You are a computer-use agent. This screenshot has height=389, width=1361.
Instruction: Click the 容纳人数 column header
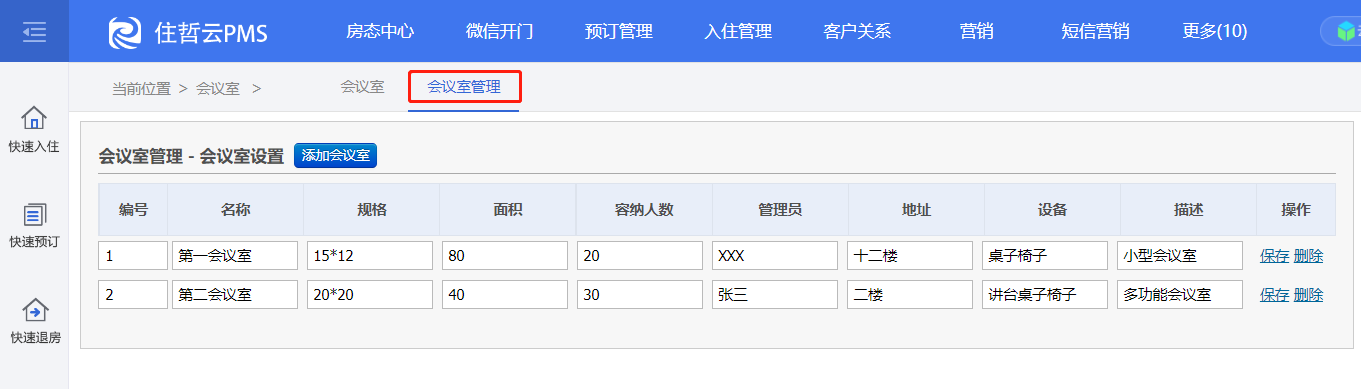644,210
